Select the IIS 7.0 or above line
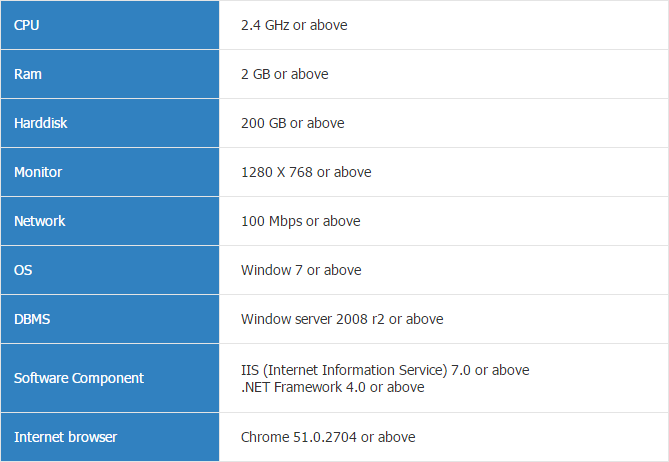This screenshot has width=669, height=462. [385, 370]
